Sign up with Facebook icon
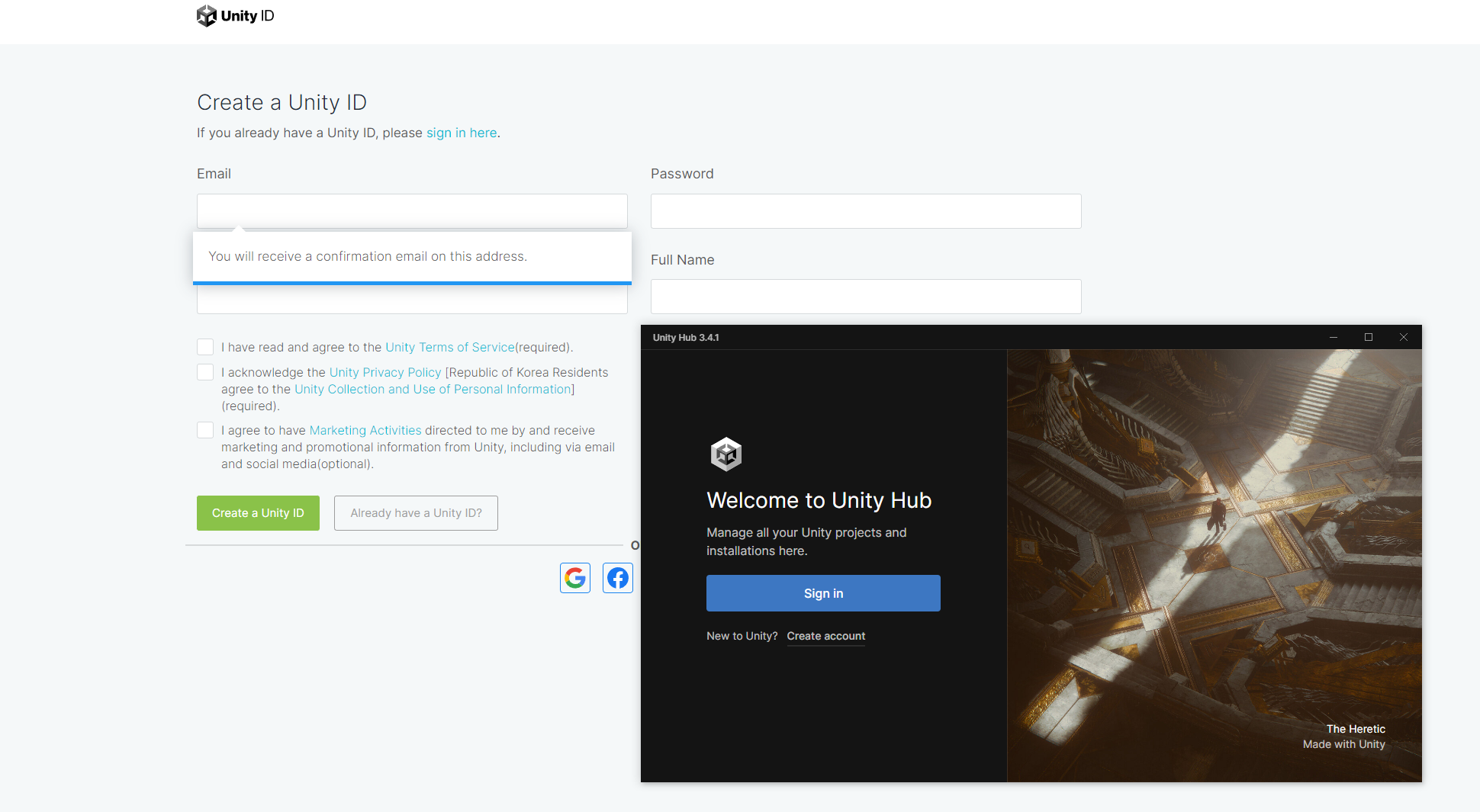1480x812 pixels. point(618,578)
